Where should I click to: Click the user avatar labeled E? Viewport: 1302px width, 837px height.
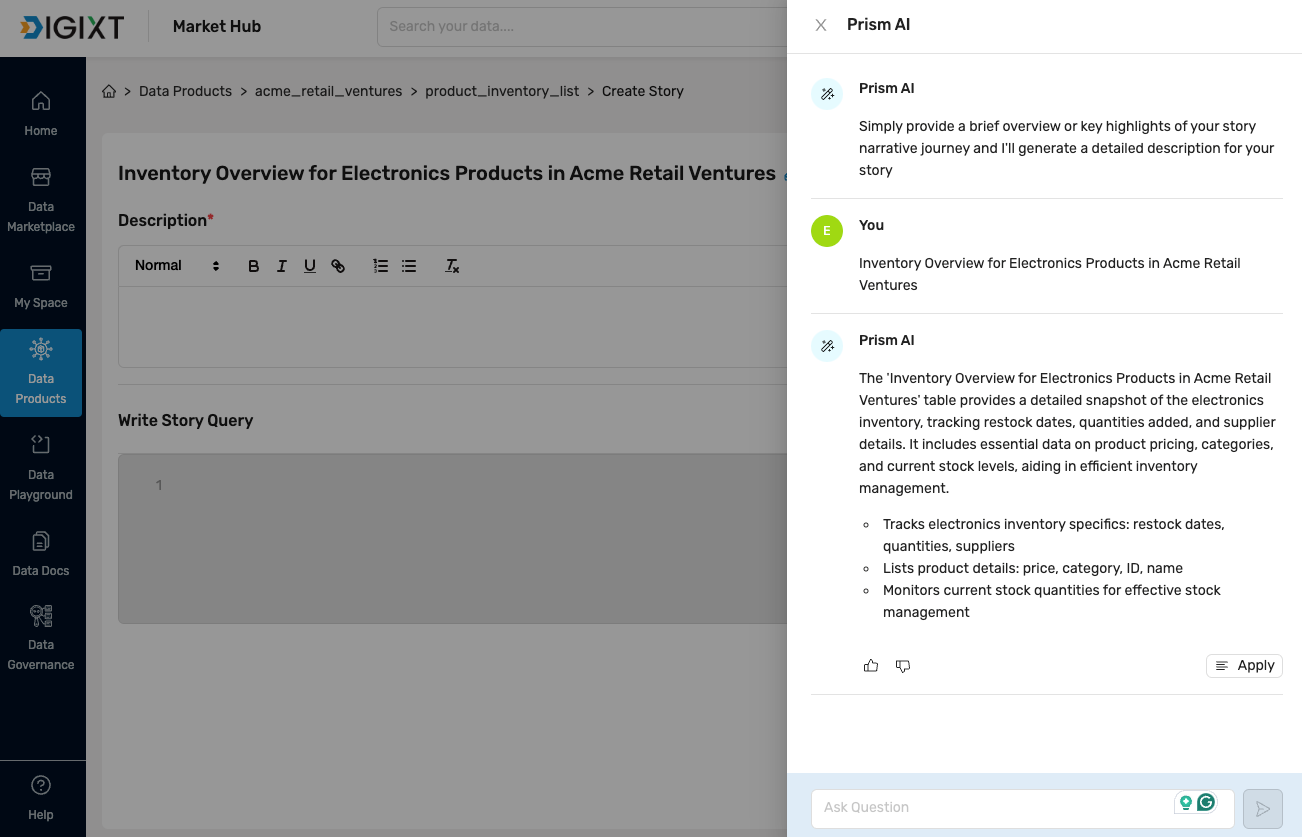click(827, 231)
